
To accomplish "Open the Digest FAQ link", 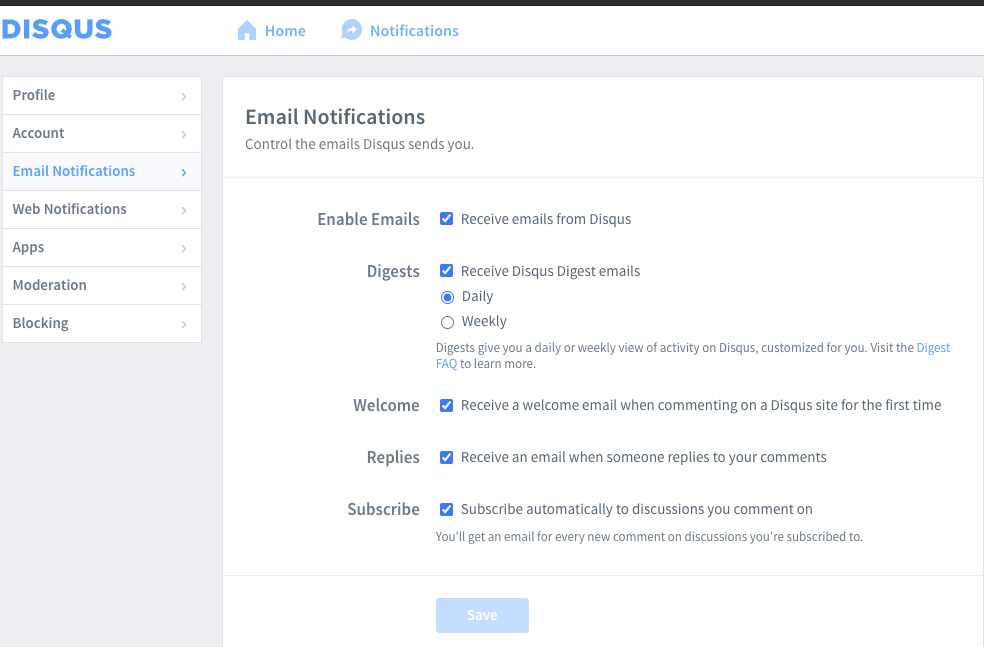I will [933, 348].
